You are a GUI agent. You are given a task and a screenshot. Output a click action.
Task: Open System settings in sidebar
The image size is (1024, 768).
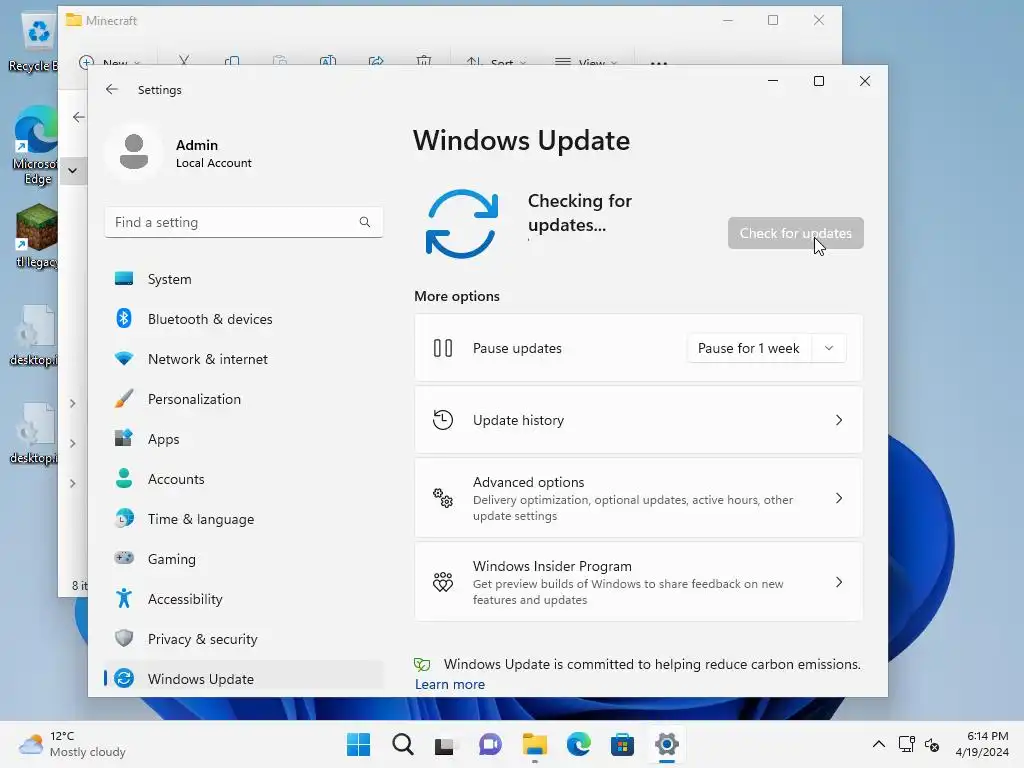(x=243, y=279)
